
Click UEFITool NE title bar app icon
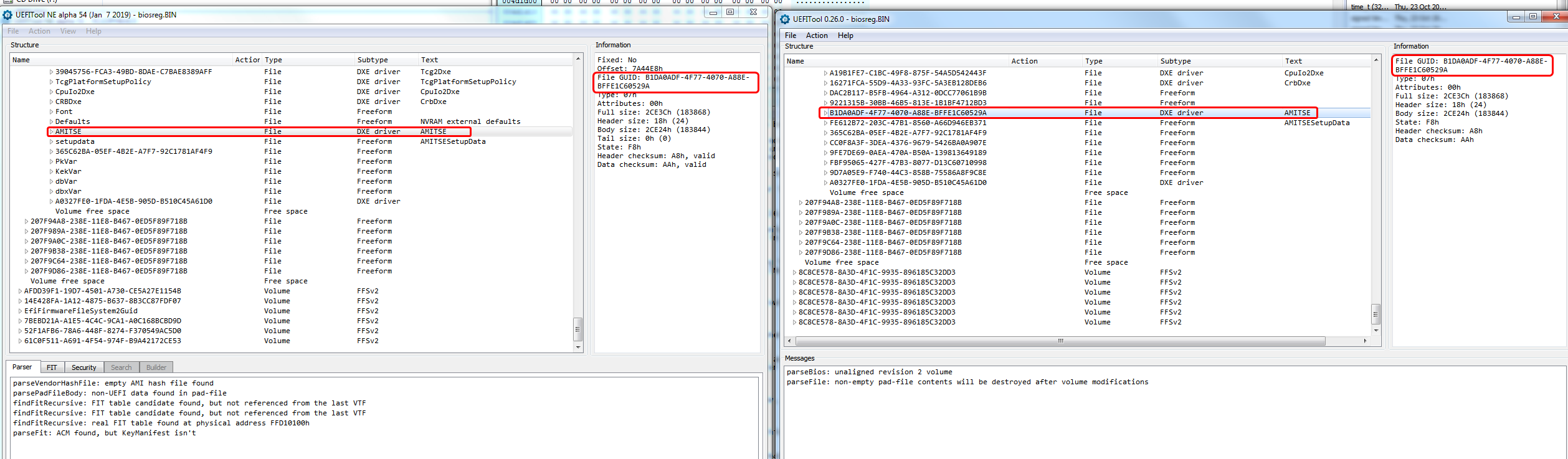pos(7,15)
